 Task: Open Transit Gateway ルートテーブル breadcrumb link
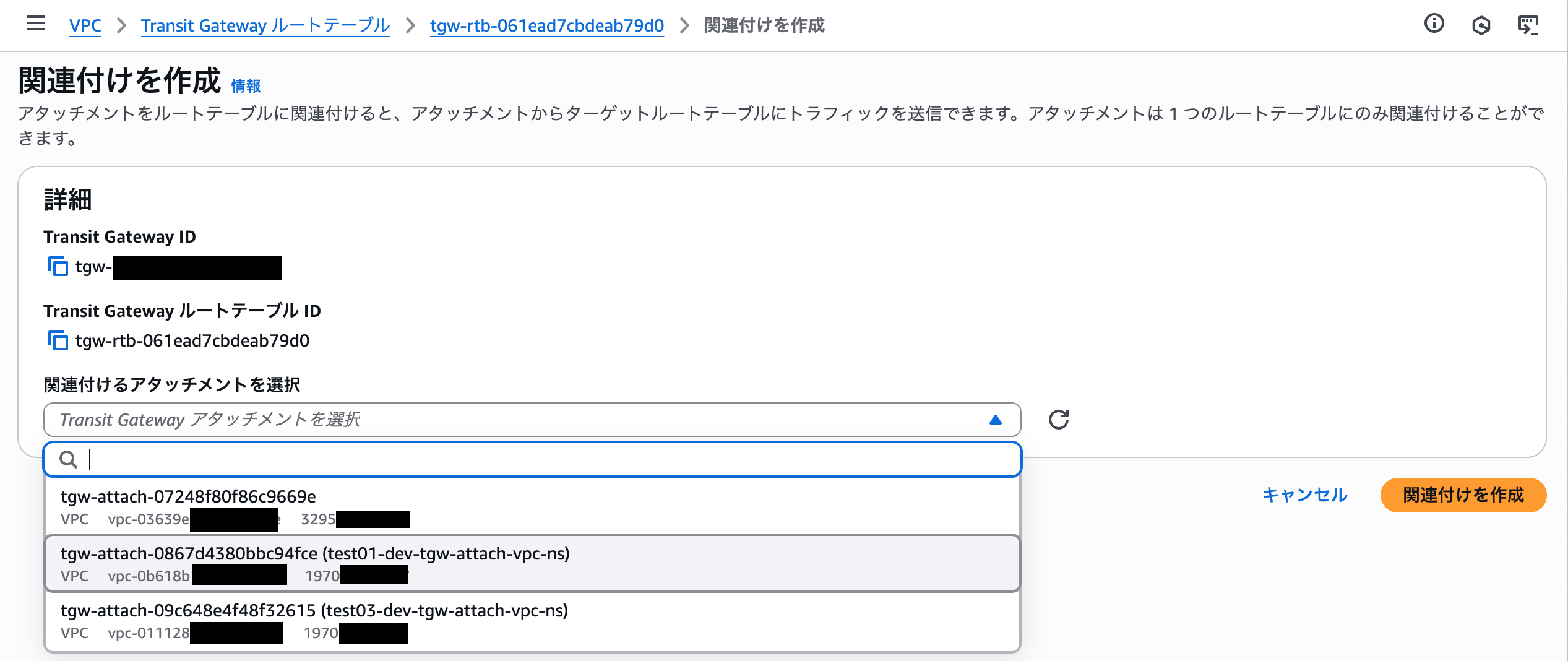tap(265, 25)
